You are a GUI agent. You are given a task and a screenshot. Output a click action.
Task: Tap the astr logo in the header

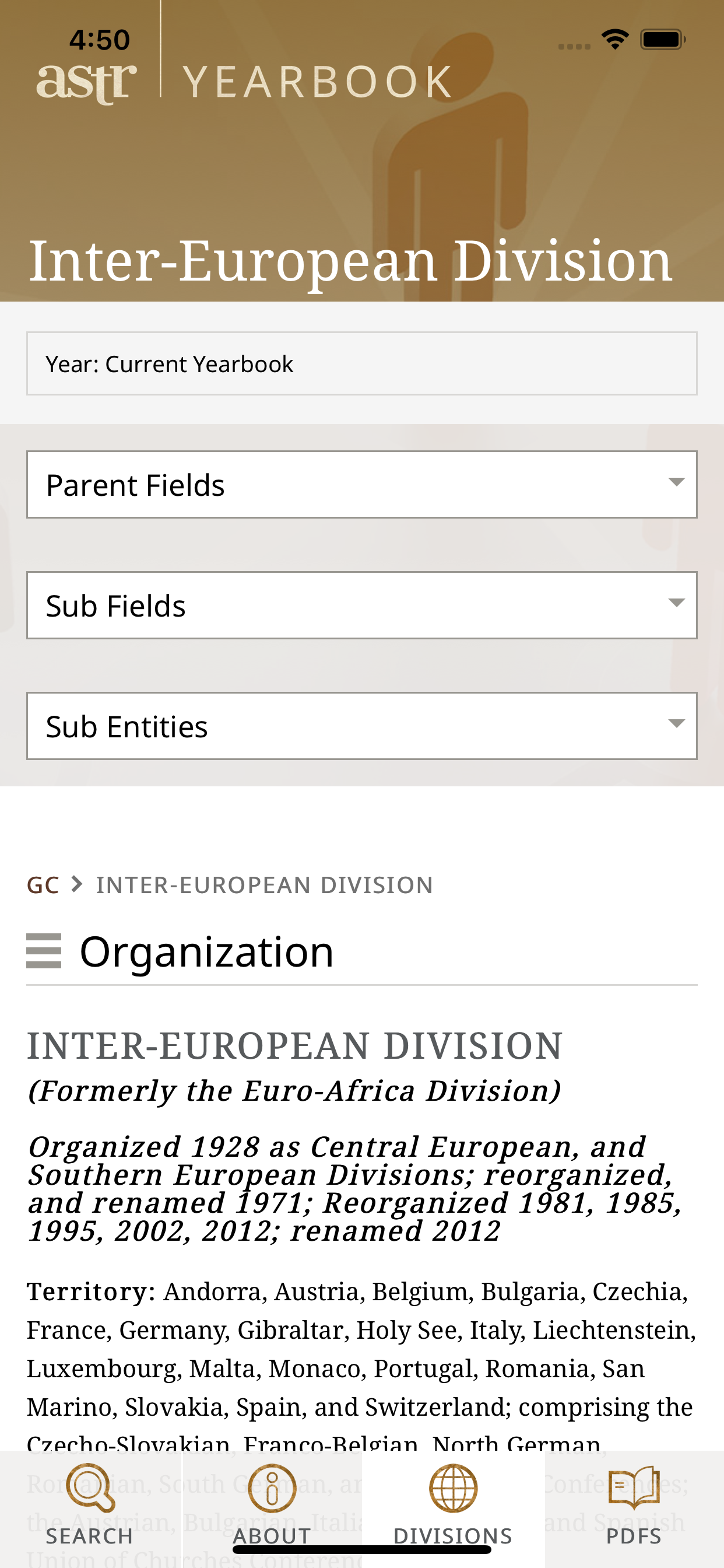(x=86, y=82)
